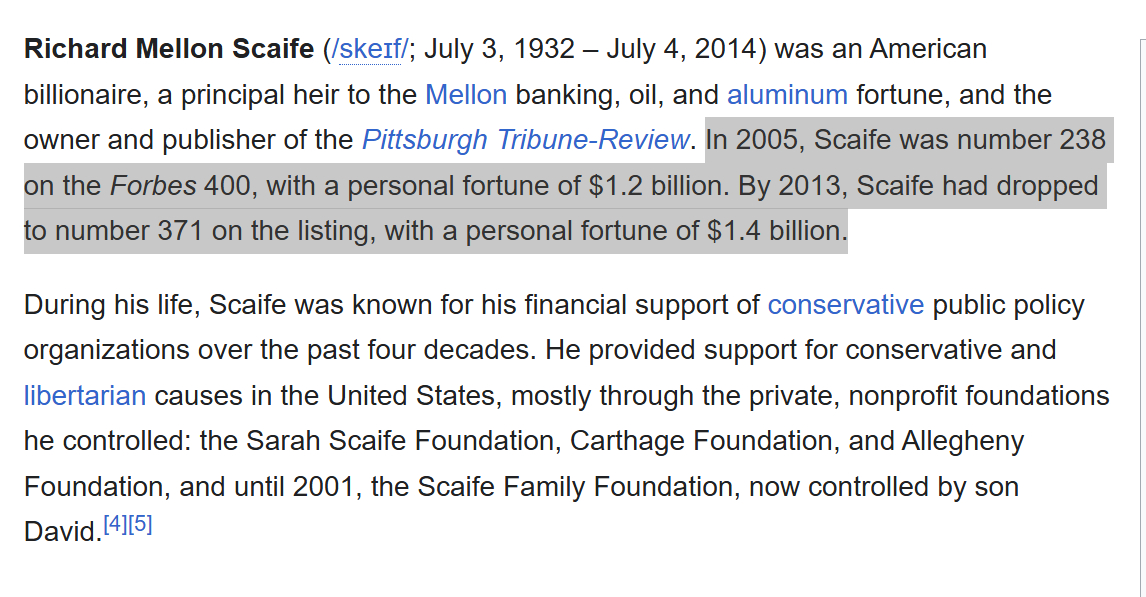
Task: Click the name David before the citations
Action: 60,532
